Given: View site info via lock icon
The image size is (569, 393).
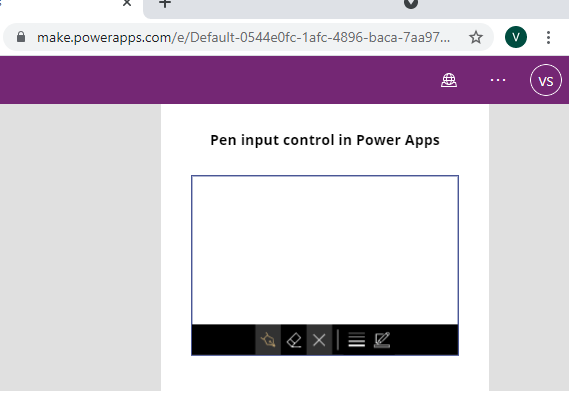Looking at the screenshot, I should (x=21, y=37).
